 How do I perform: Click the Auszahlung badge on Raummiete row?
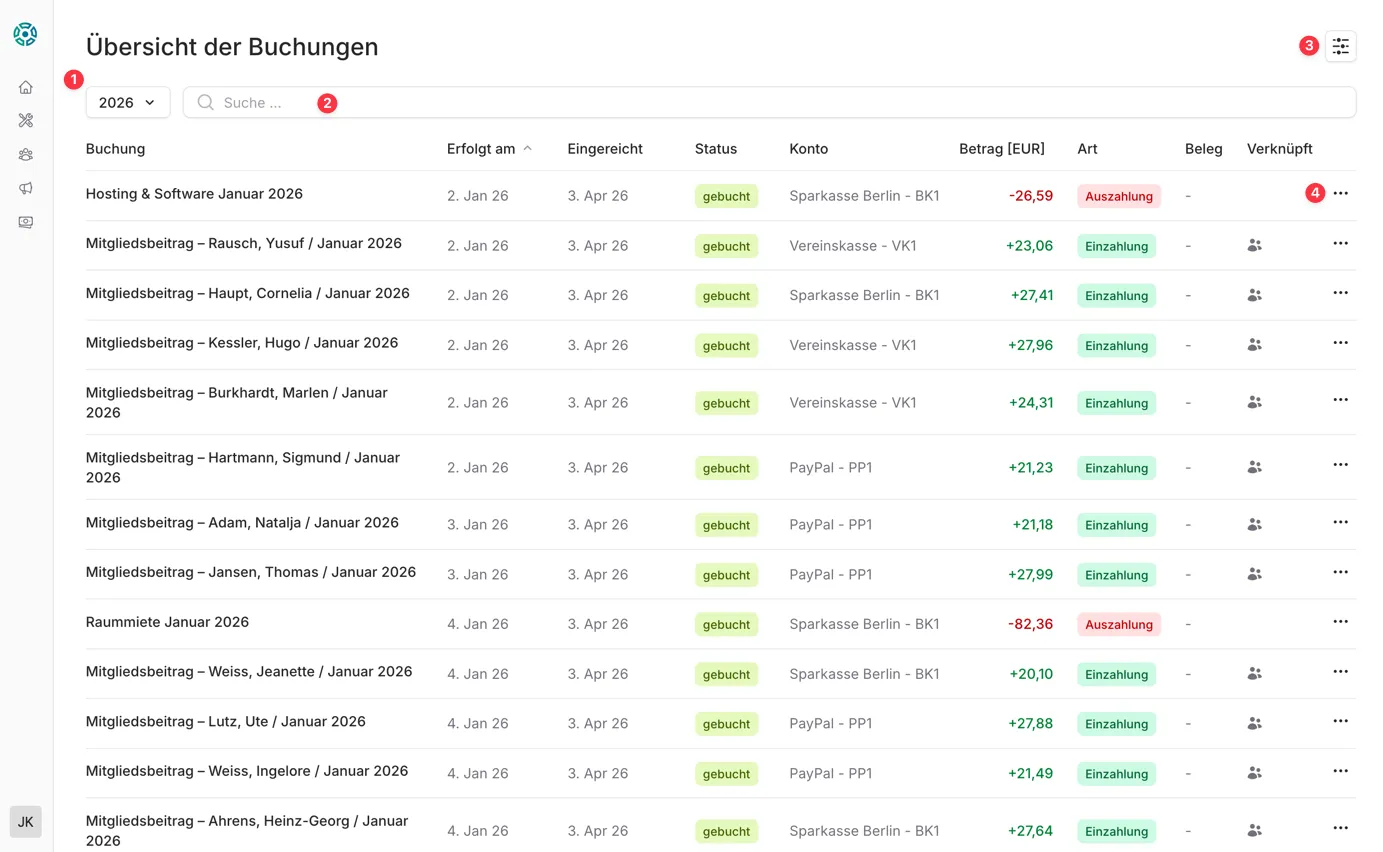coord(1118,625)
